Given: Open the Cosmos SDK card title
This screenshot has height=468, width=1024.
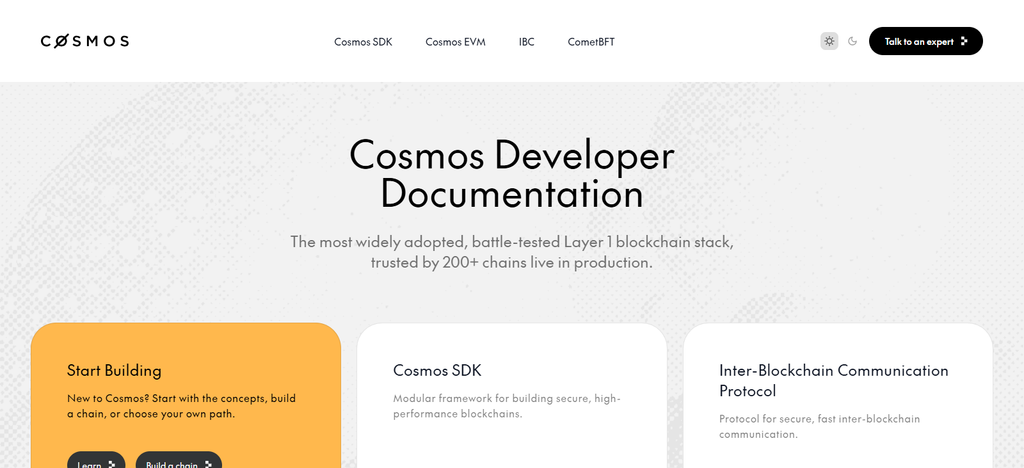Looking at the screenshot, I should point(437,371).
